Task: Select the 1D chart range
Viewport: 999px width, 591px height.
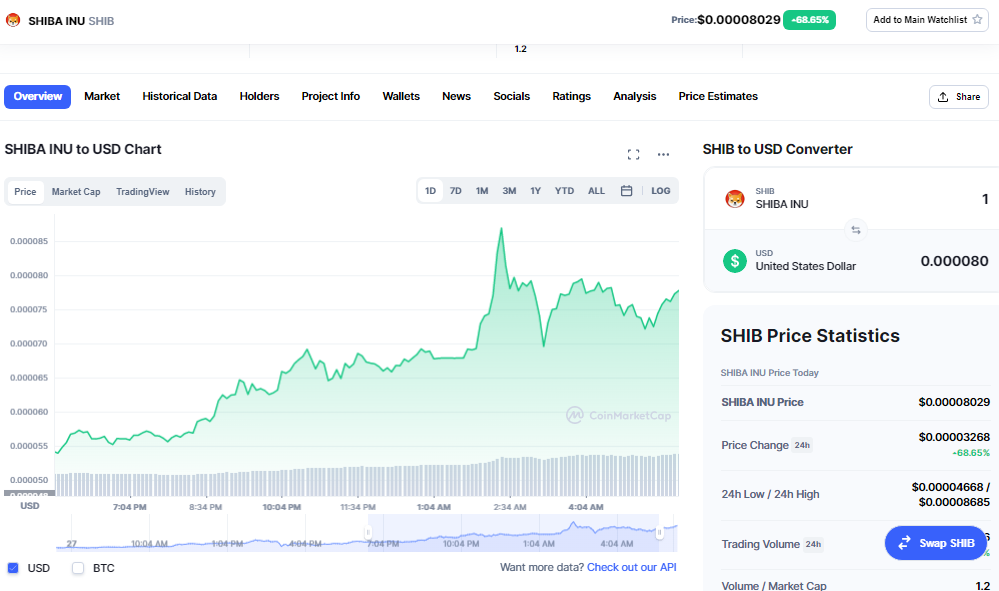Action: [x=430, y=190]
